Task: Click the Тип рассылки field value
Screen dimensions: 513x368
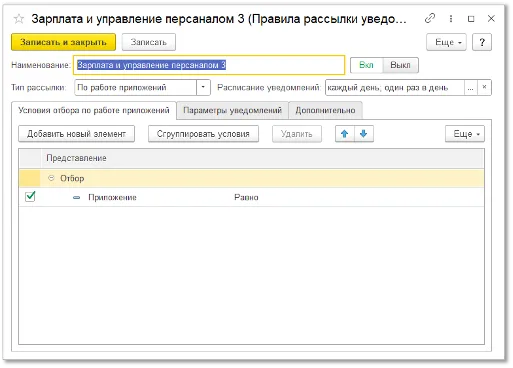Action: (x=136, y=88)
